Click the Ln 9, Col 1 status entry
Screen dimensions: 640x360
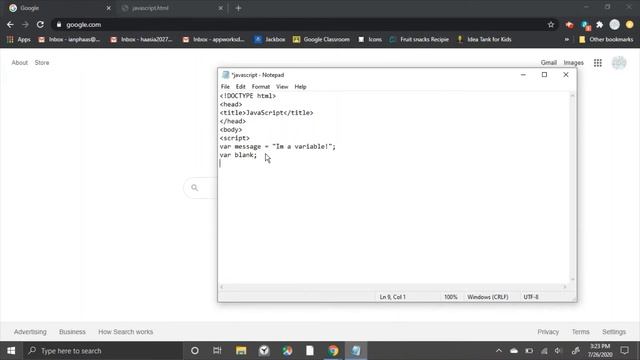click(393, 297)
